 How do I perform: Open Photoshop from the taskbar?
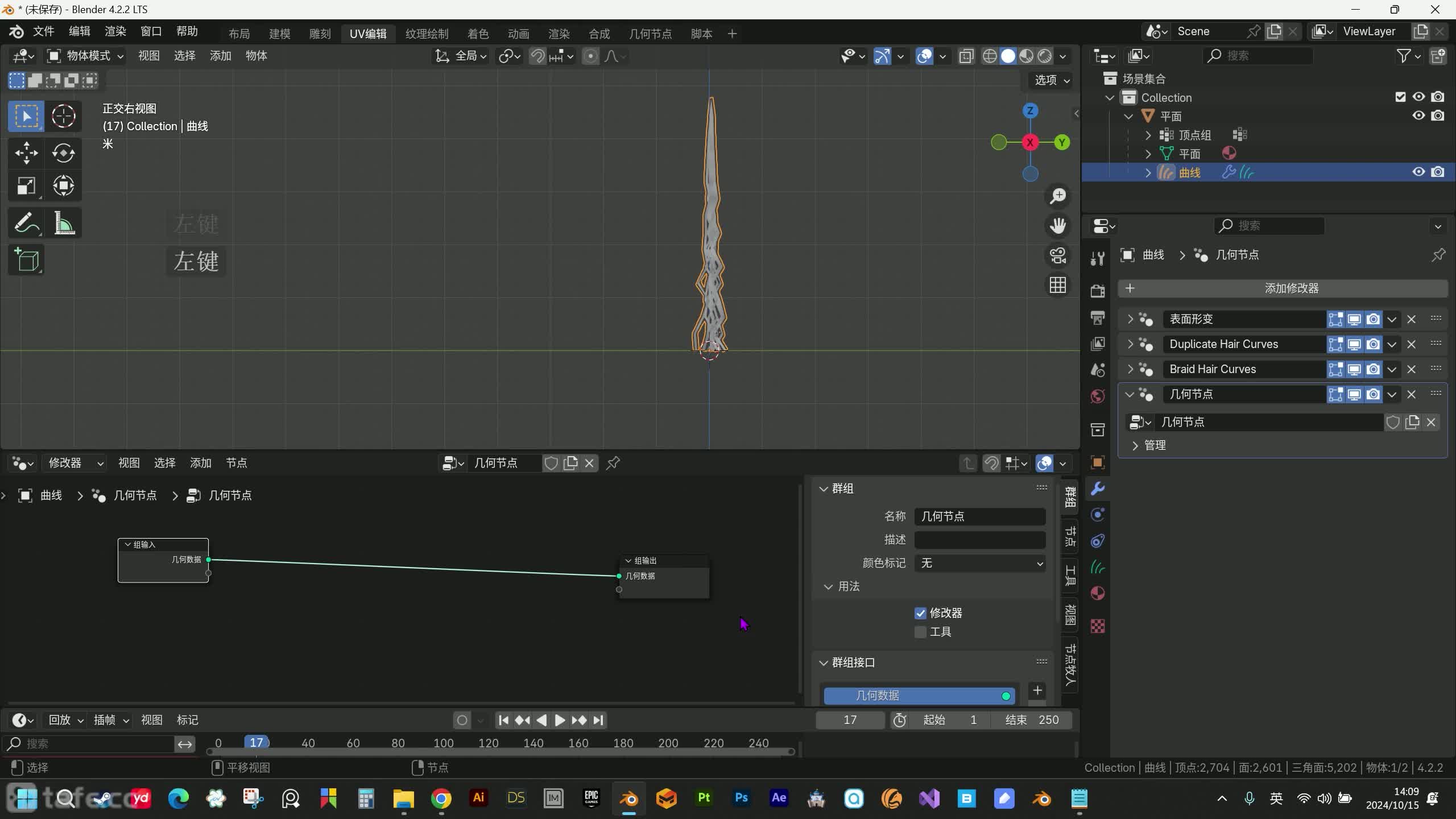[x=741, y=799]
